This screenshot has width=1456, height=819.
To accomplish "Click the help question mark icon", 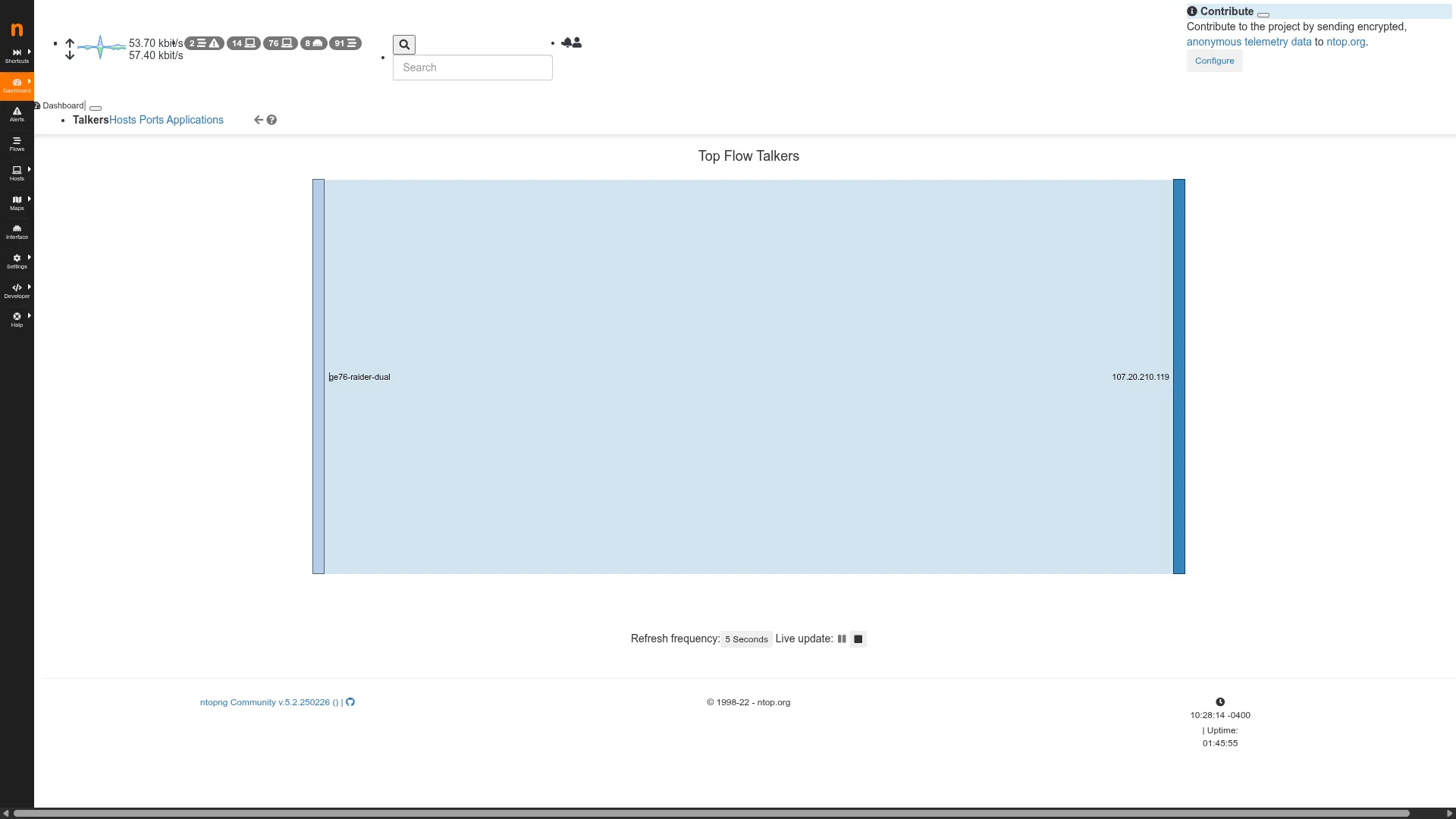I will pos(271,120).
